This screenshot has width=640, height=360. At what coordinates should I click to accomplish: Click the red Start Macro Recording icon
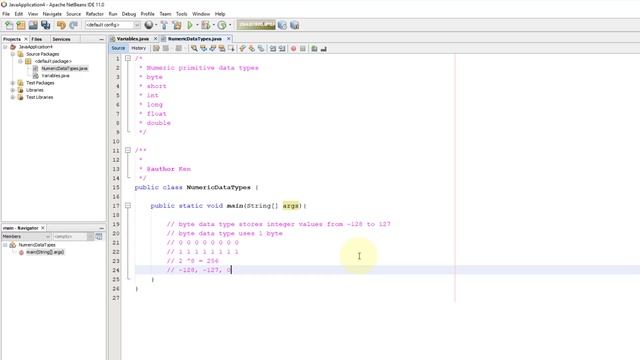293,49
